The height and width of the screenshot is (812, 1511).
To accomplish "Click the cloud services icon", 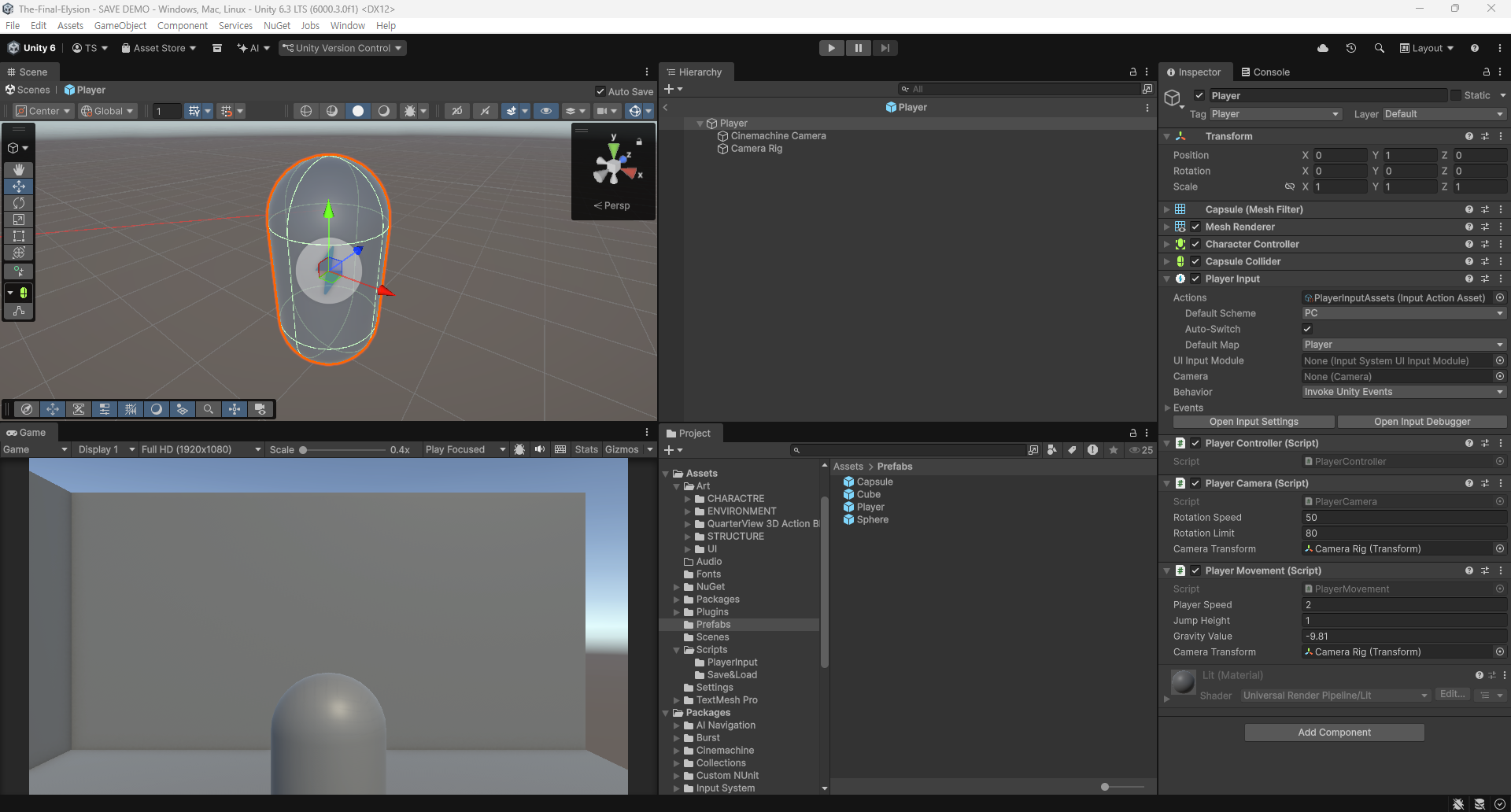I will click(x=1323, y=48).
